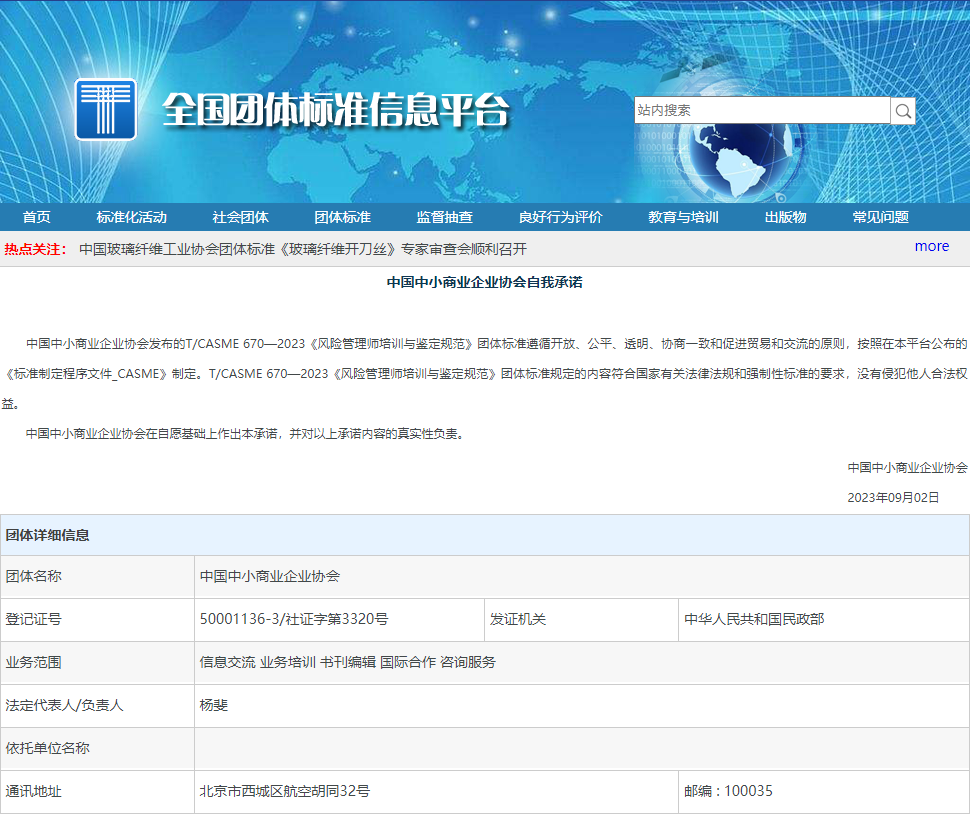Select the registration number 50001136-3 cell
The image size is (970, 816).
click(x=294, y=619)
